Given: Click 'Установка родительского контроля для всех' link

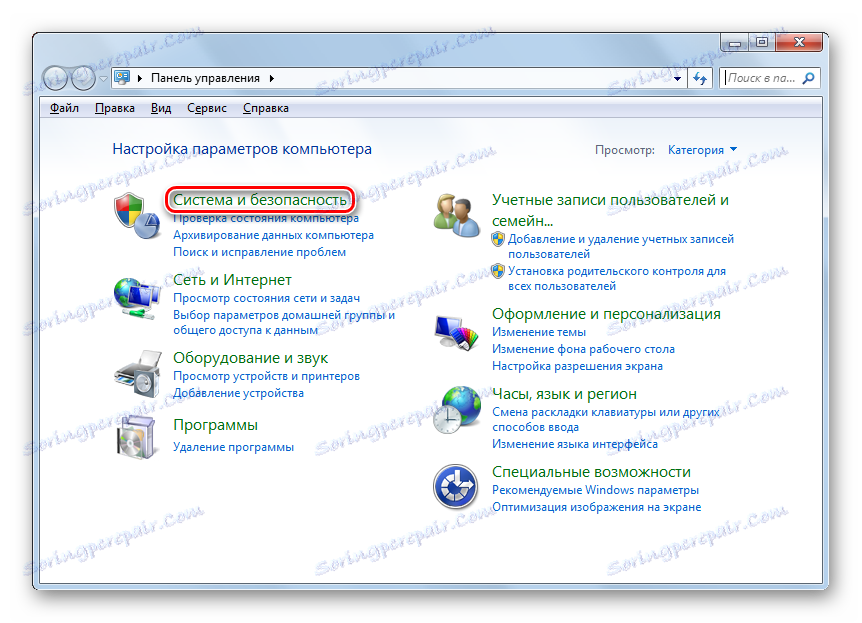Looking at the screenshot, I should 617,279.
